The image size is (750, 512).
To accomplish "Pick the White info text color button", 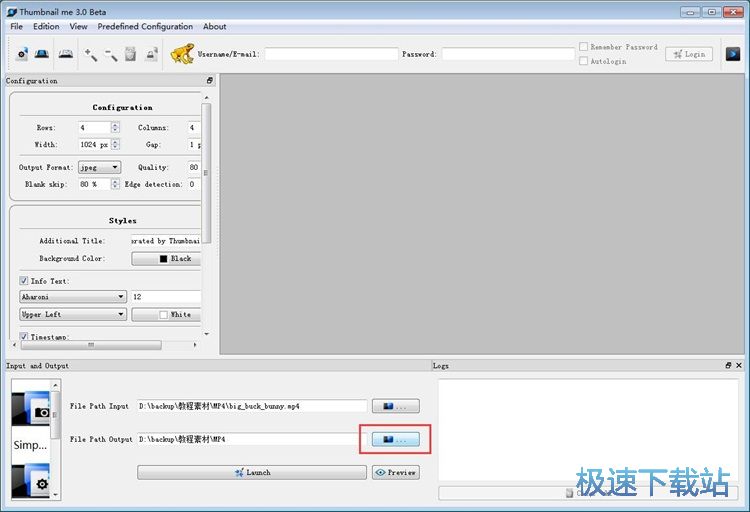I will [166, 314].
